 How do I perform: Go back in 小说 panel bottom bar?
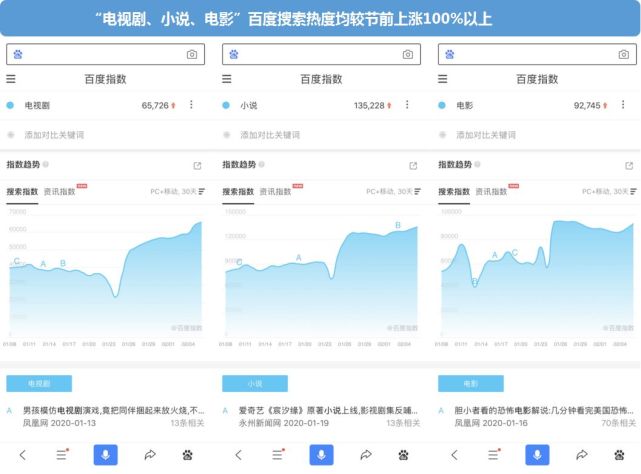pos(238,455)
